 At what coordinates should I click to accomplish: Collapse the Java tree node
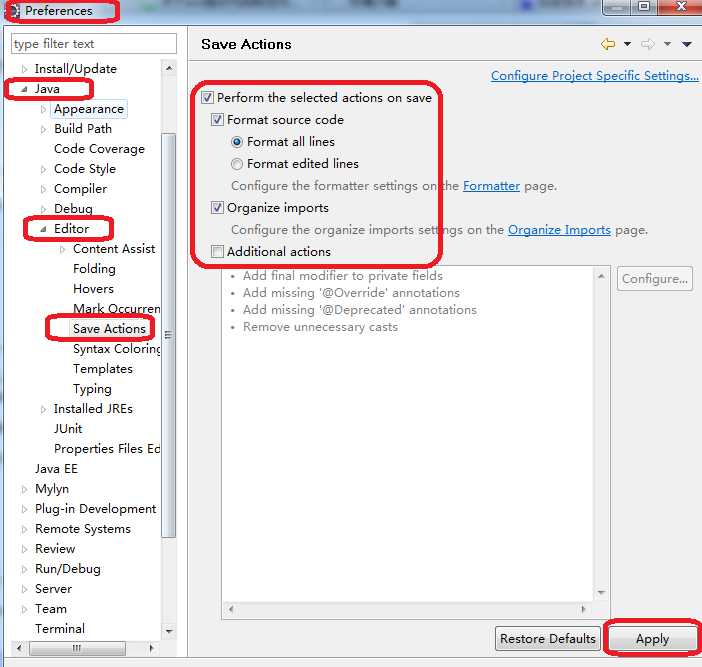click(24, 89)
